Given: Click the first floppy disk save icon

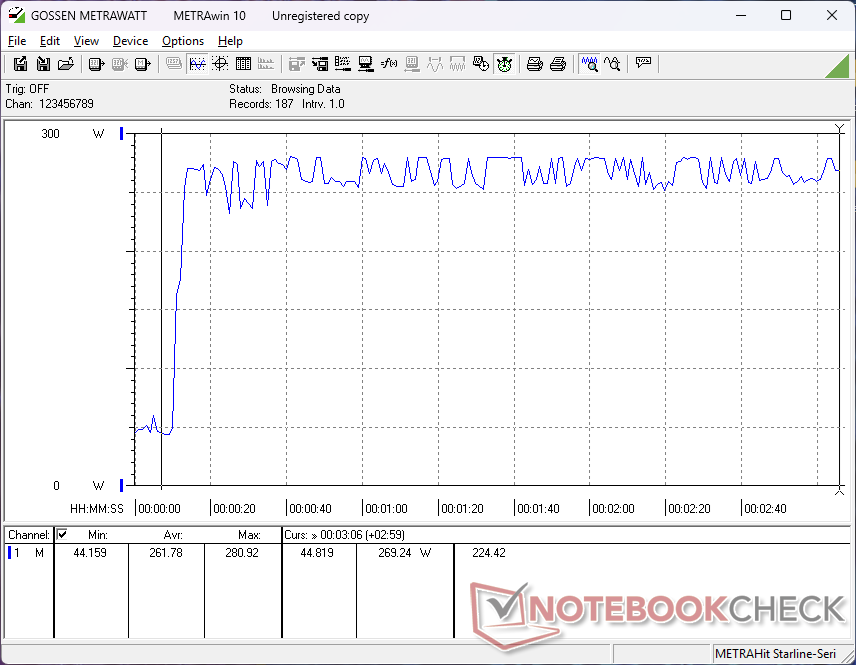Looking at the screenshot, I should [20, 64].
